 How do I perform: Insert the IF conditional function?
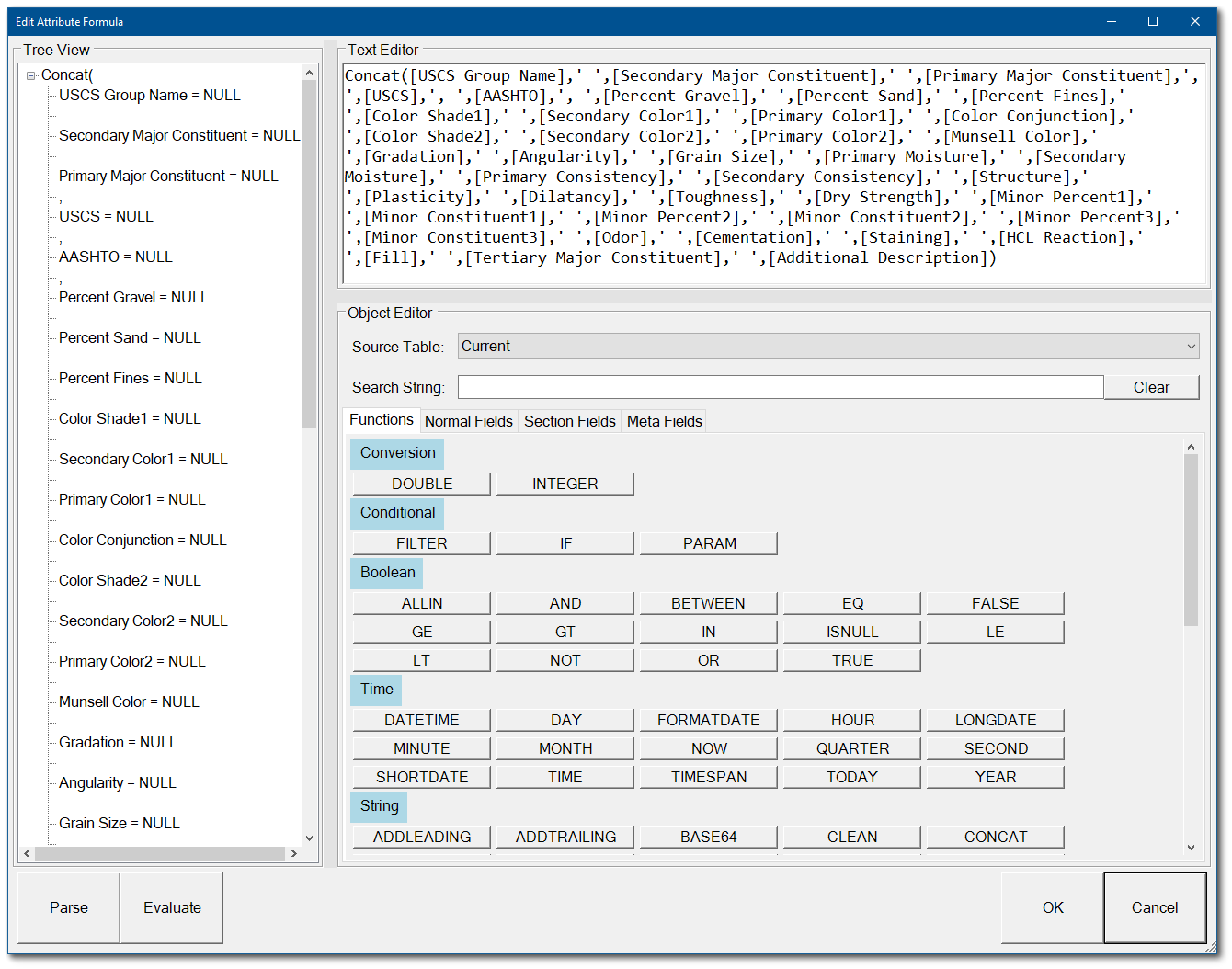(x=565, y=543)
